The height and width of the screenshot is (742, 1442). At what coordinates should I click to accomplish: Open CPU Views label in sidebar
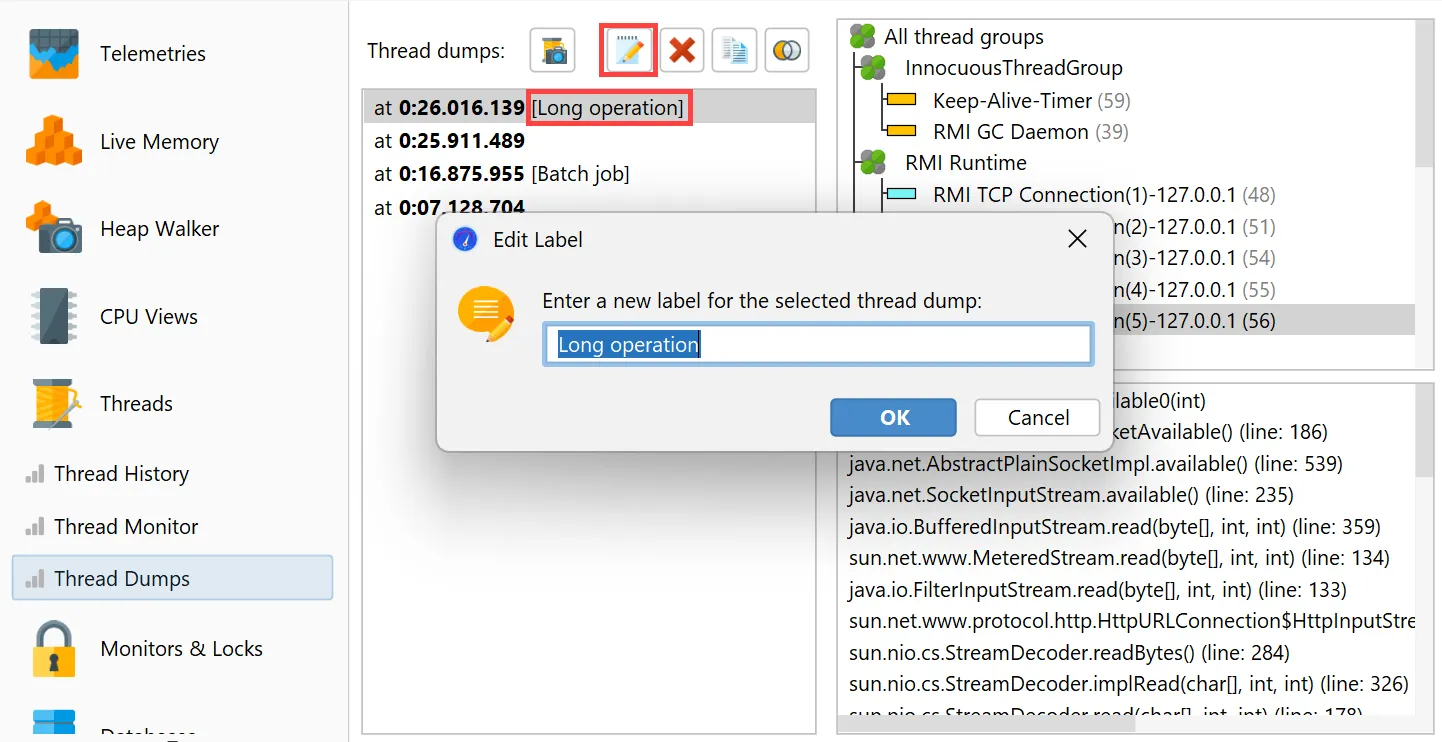tap(149, 316)
